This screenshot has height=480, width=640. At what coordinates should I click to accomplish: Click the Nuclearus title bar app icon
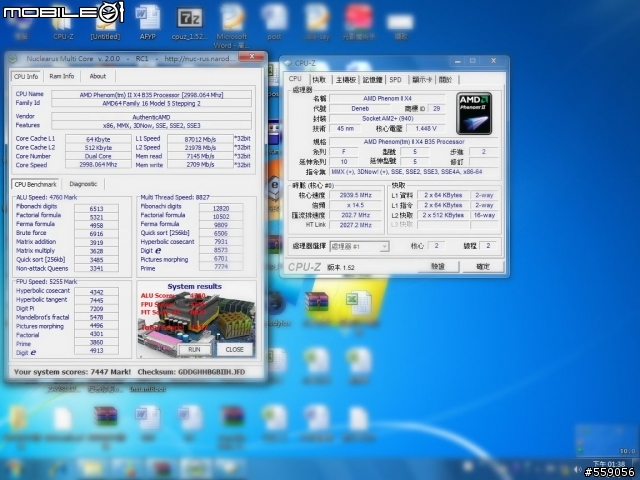pos(13,59)
